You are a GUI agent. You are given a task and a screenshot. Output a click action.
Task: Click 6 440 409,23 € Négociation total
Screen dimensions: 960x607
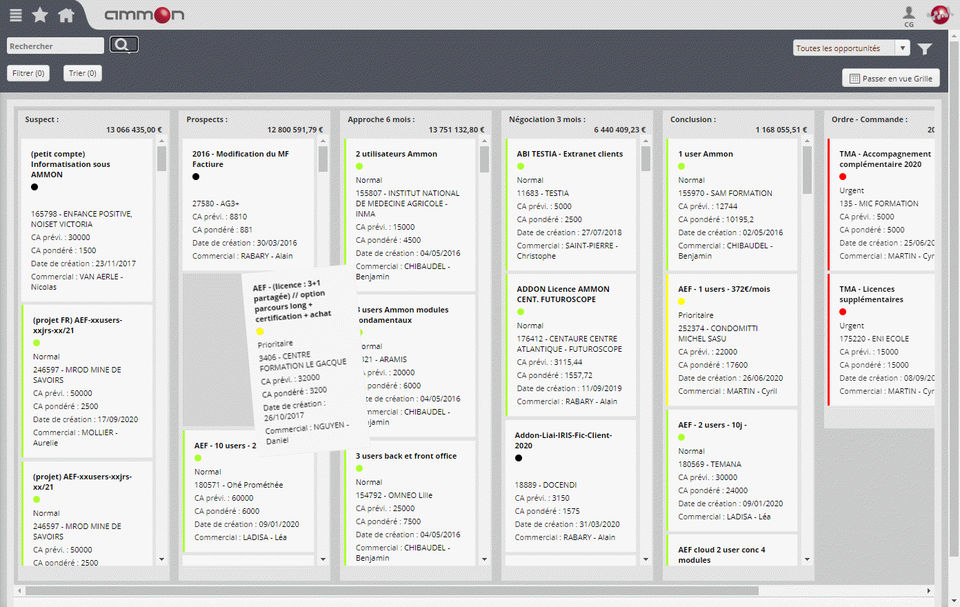click(x=620, y=130)
